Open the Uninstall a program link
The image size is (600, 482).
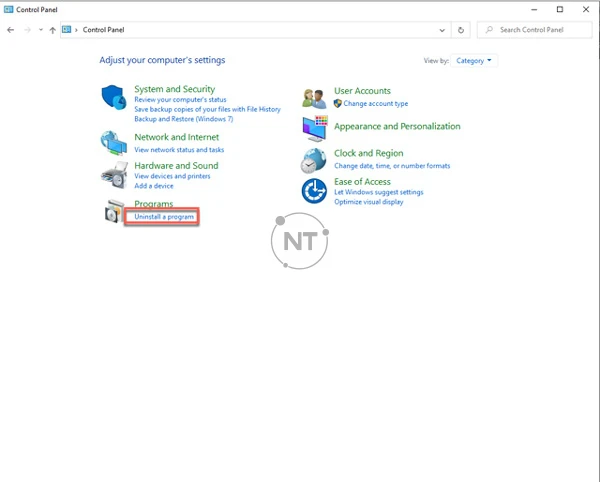(164, 217)
